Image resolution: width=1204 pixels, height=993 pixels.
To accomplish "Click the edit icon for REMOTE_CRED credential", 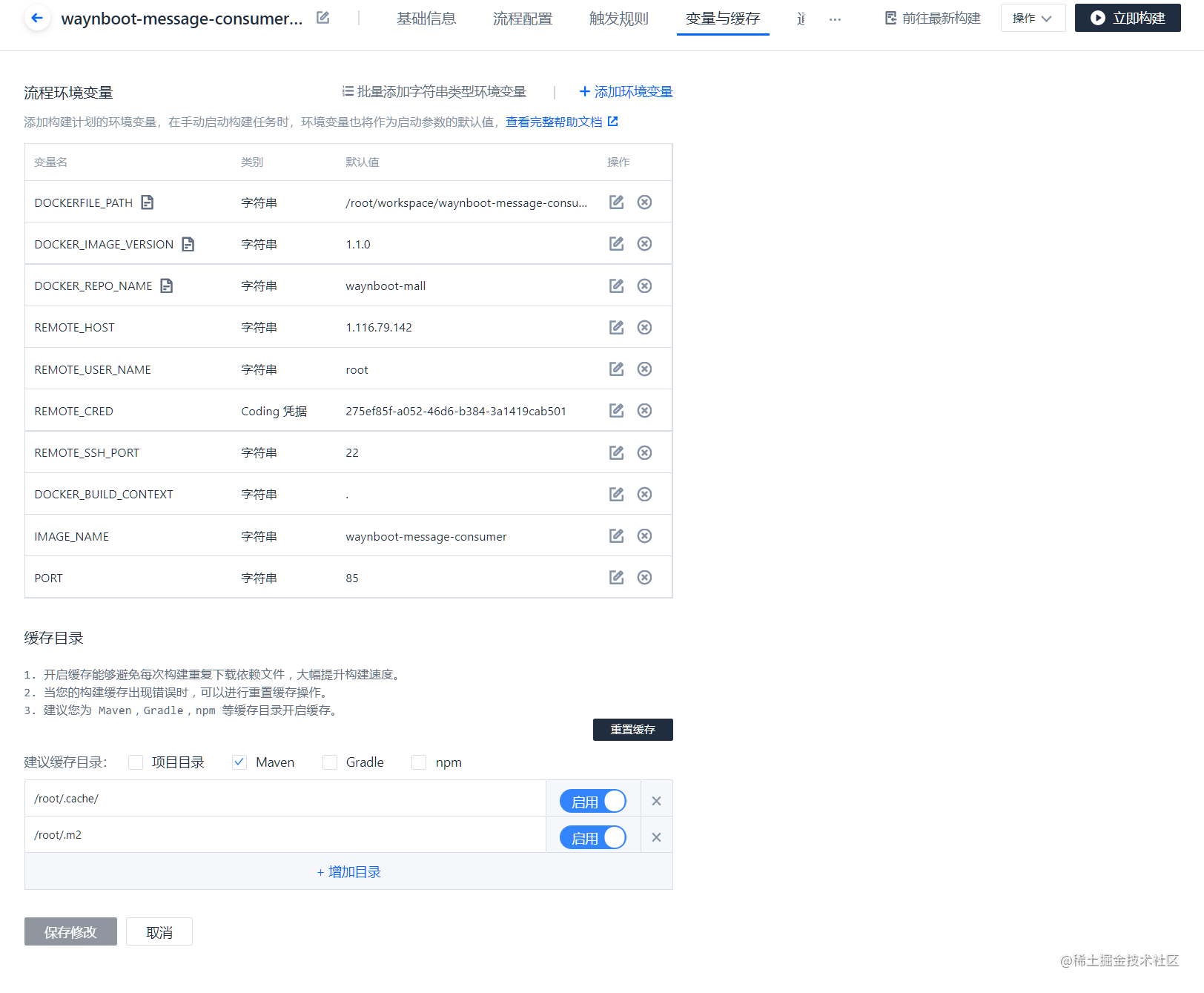I will tap(616, 410).
